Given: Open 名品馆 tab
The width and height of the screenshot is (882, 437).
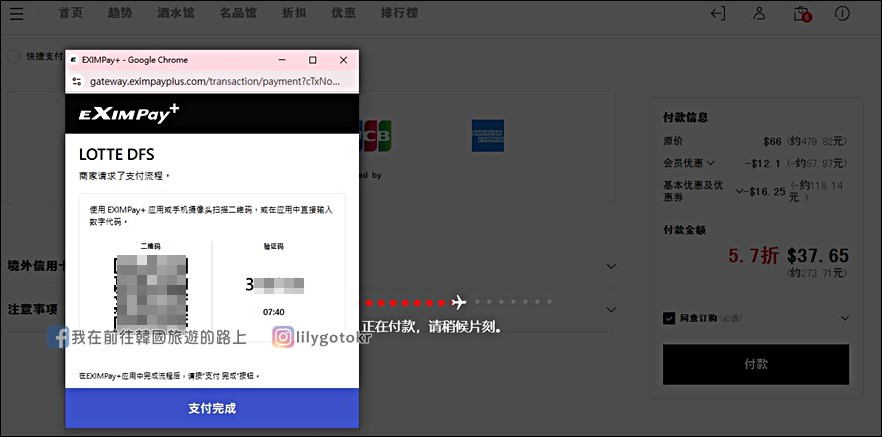Looking at the screenshot, I should pyautogui.click(x=238, y=13).
